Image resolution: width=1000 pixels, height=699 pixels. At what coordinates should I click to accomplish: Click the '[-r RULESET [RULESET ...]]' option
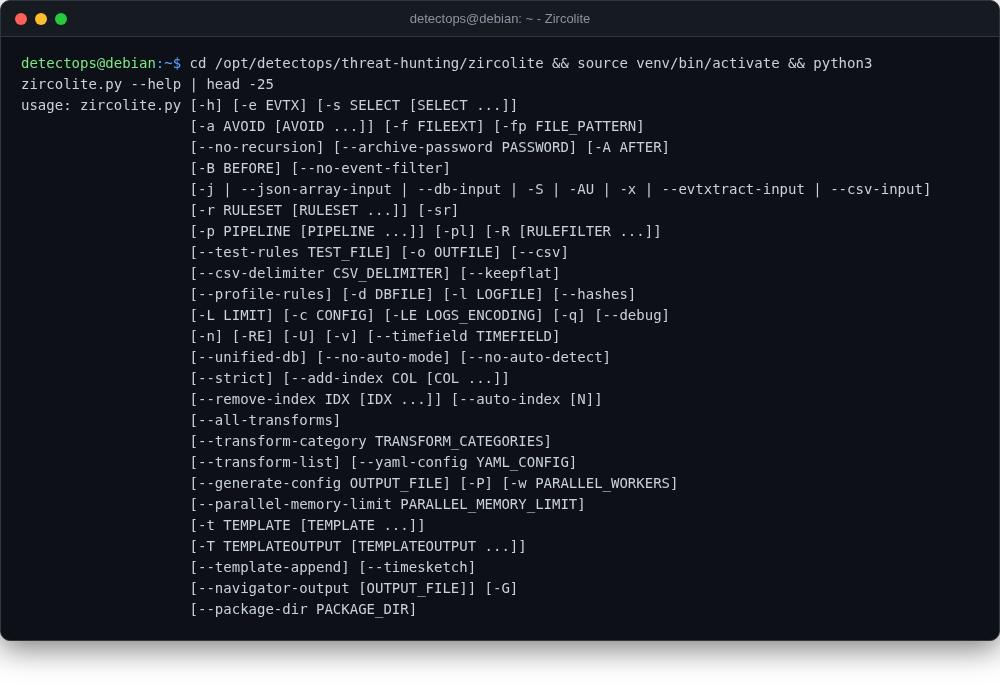pos(299,210)
